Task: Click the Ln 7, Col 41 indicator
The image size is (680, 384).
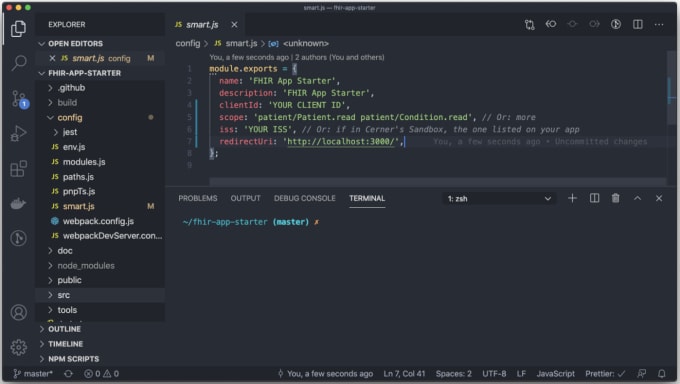Action: coord(404,374)
